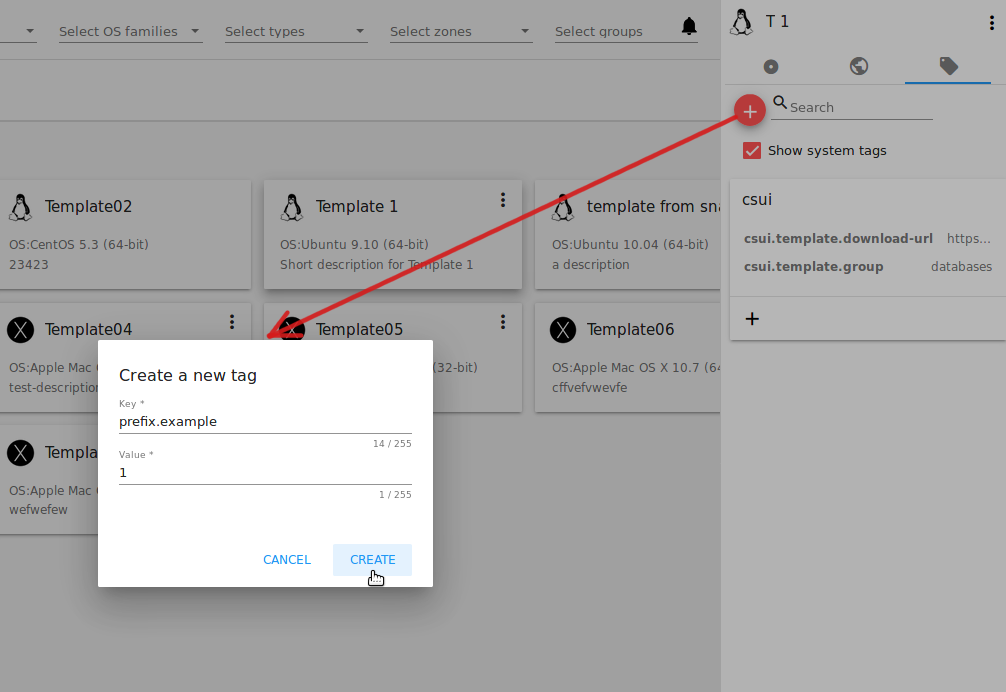Image resolution: width=1006 pixels, height=692 pixels.
Task: Confirm with the CREATE button
Action: [372, 560]
